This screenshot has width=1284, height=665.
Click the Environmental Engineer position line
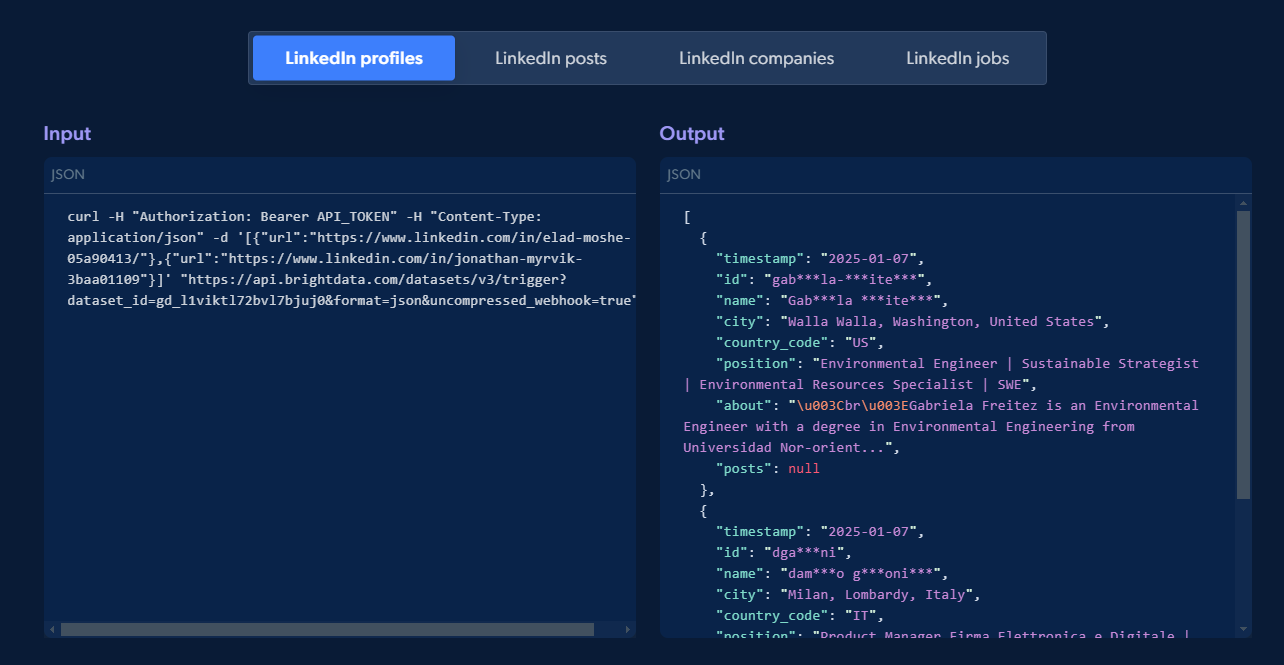957,364
